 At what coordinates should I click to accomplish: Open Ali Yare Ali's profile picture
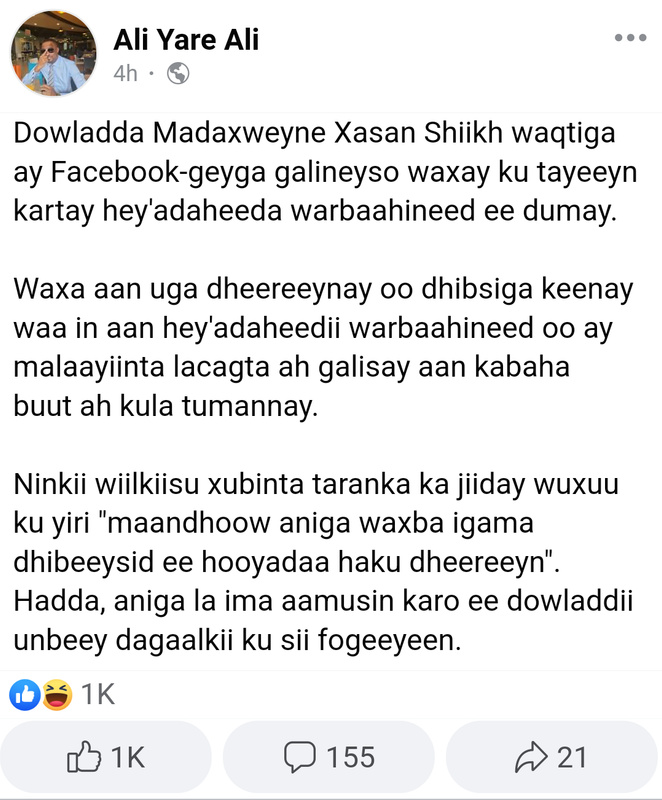[54, 53]
